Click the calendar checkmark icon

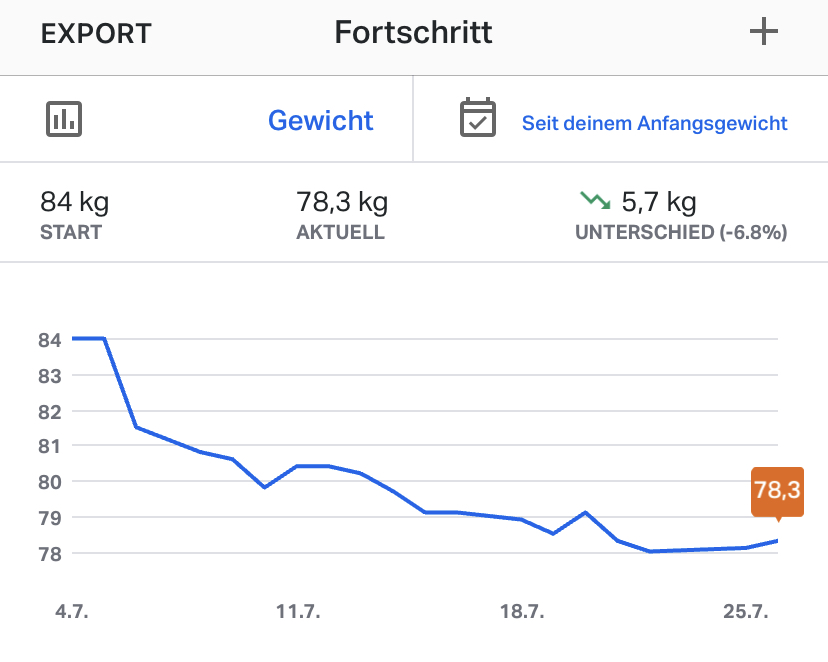[x=477, y=118]
